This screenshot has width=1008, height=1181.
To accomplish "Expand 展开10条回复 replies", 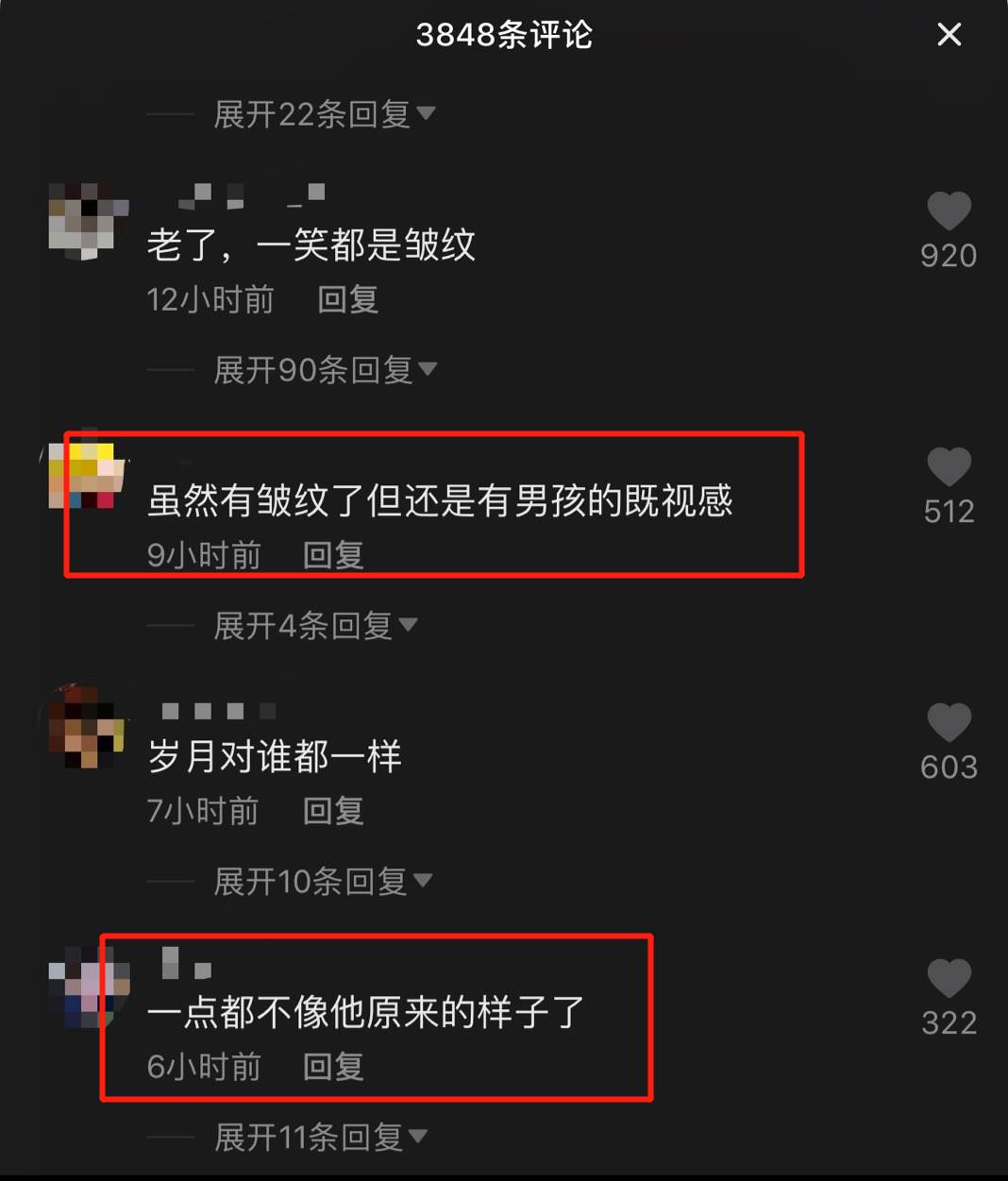I will coord(323,881).
